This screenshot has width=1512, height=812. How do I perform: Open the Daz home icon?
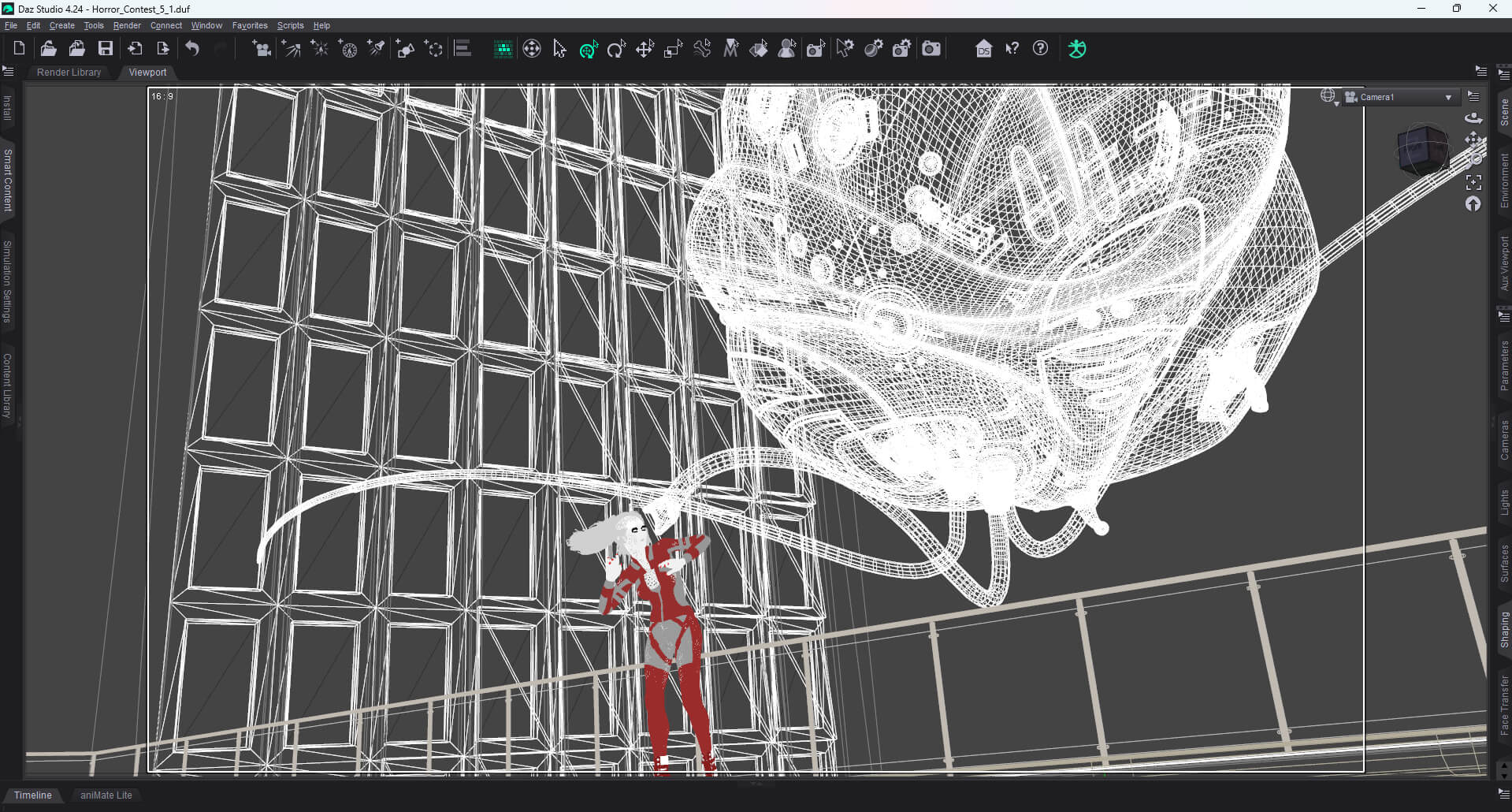pyautogui.click(x=983, y=49)
